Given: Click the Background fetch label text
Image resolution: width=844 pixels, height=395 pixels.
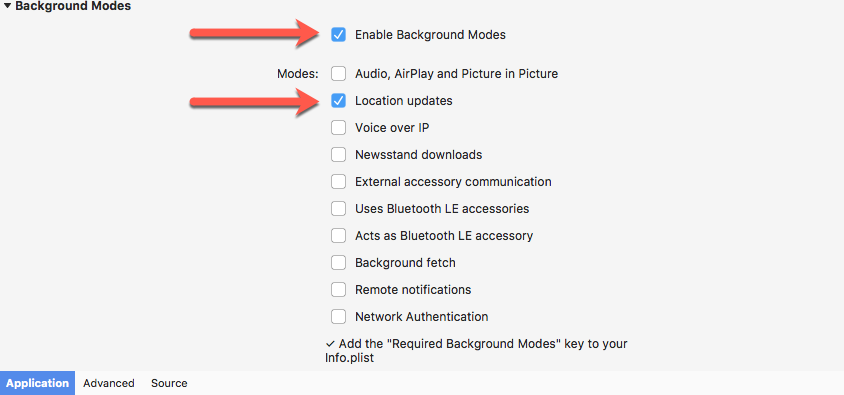Looking at the screenshot, I should 405,263.
